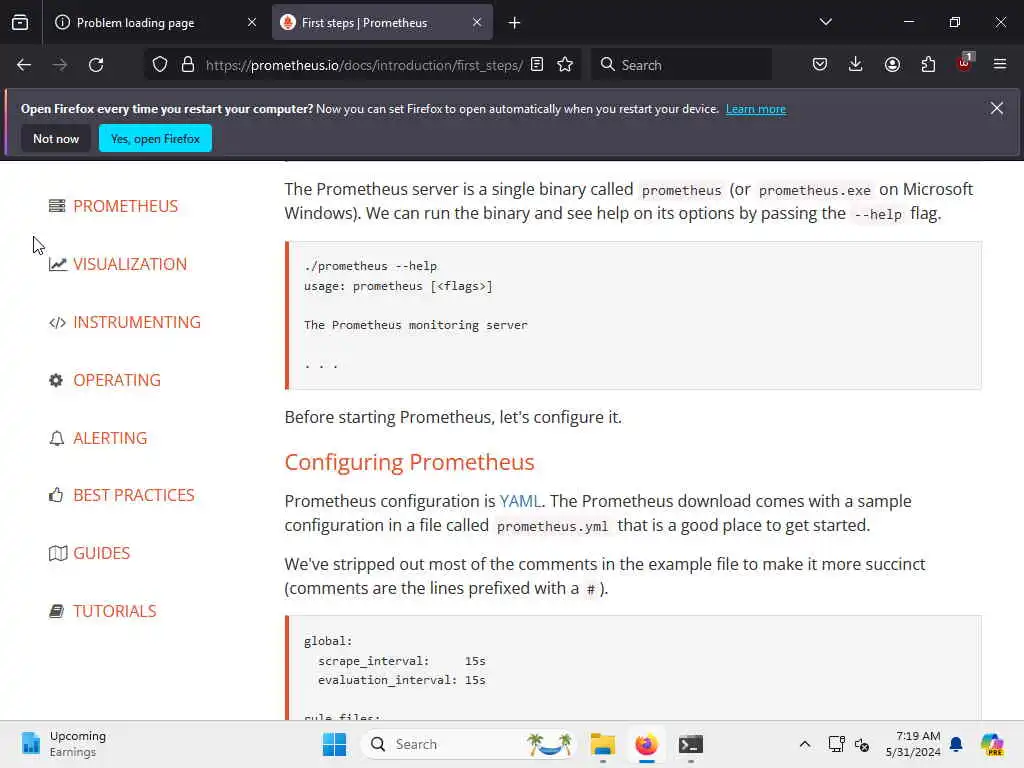Viewport: 1024px width, 768px height.
Task: Open a new tab with plus
Action: point(515,23)
